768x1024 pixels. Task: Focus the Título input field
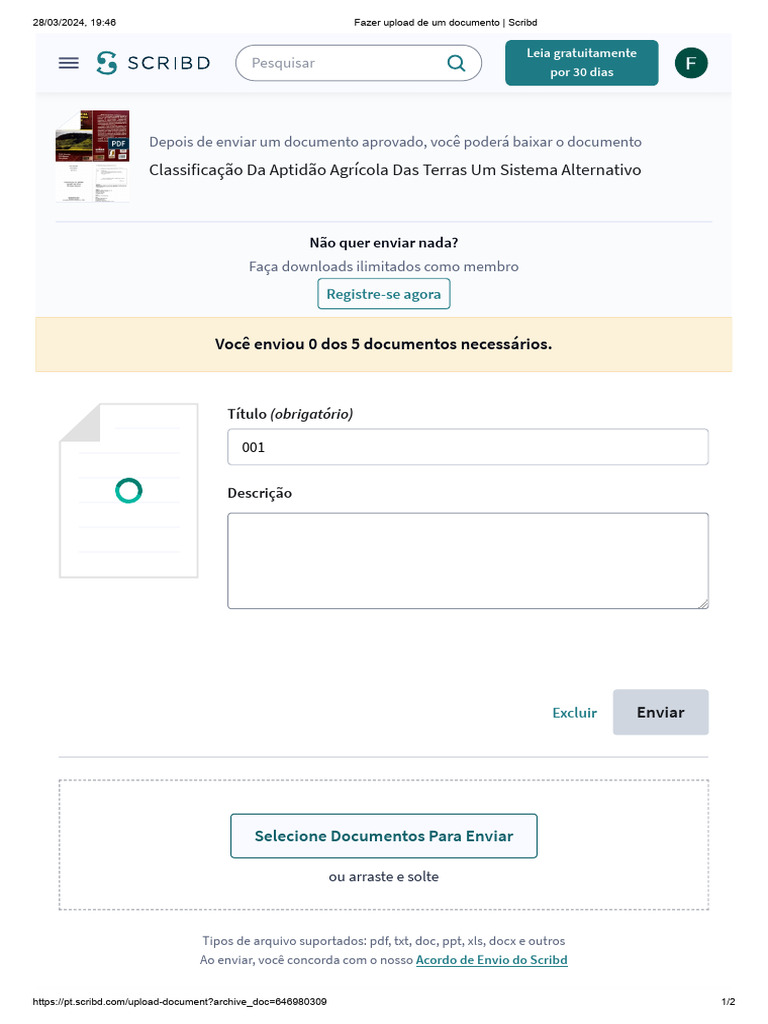coord(467,447)
